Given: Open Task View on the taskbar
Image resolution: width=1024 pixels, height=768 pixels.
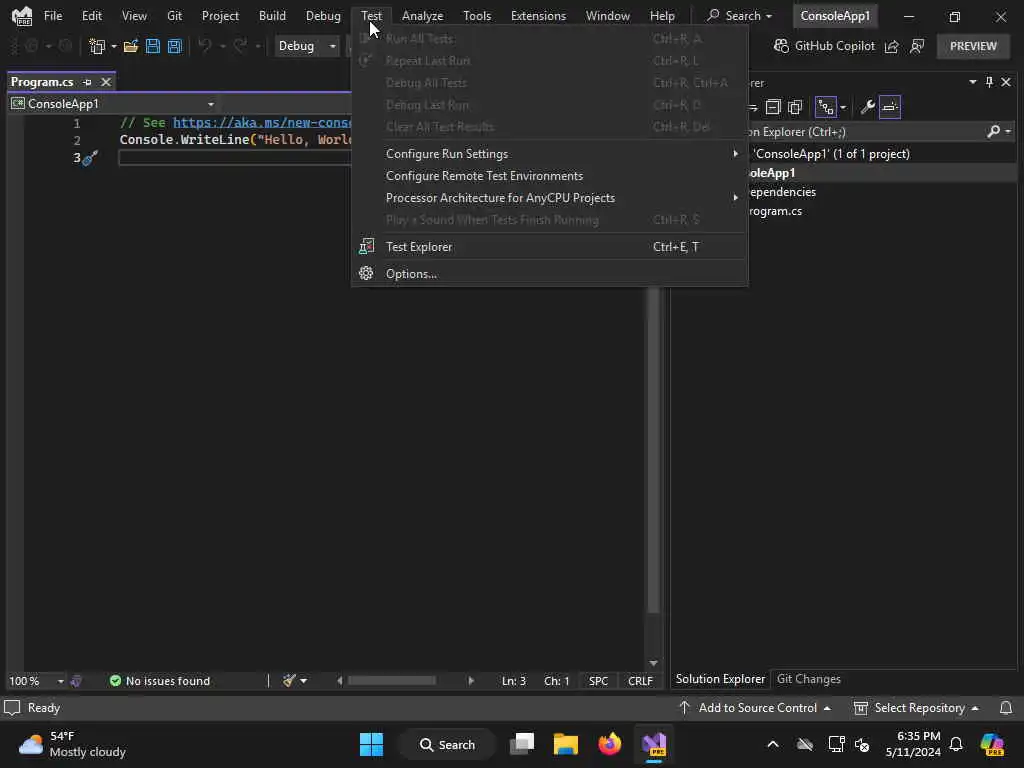Looking at the screenshot, I should coord(522,744).
